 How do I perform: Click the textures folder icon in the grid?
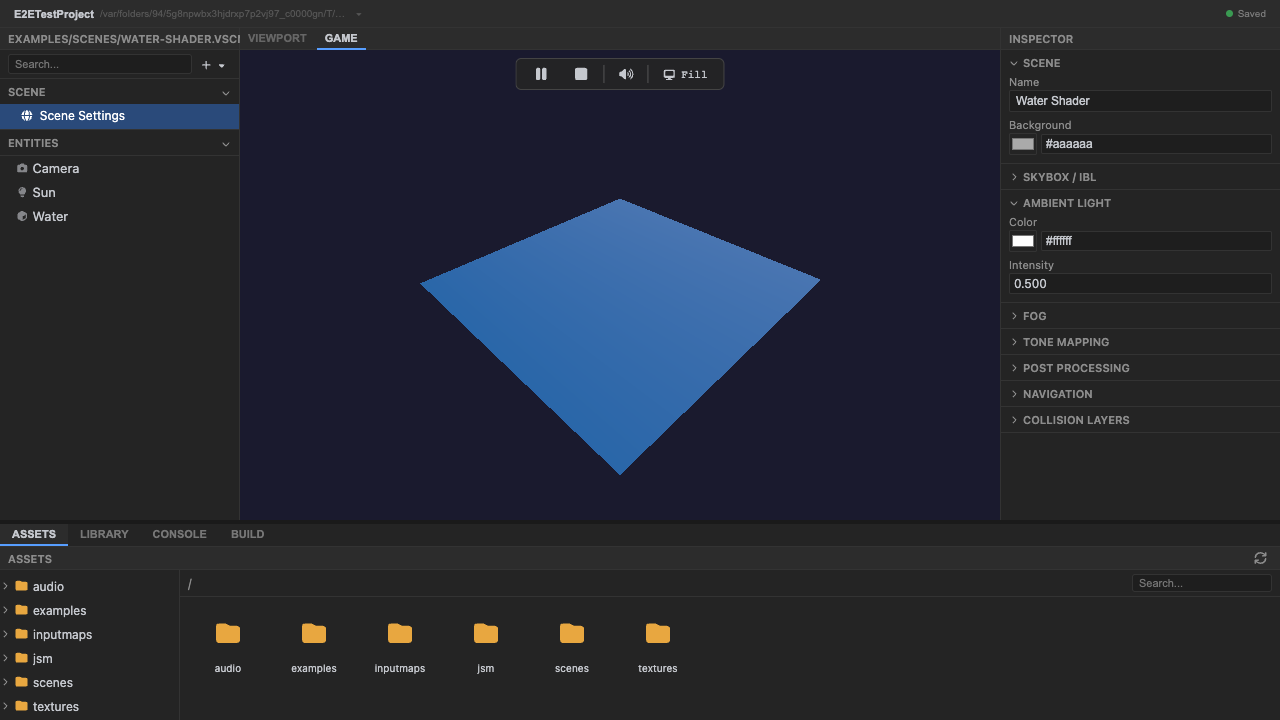(x=658, y=633)
